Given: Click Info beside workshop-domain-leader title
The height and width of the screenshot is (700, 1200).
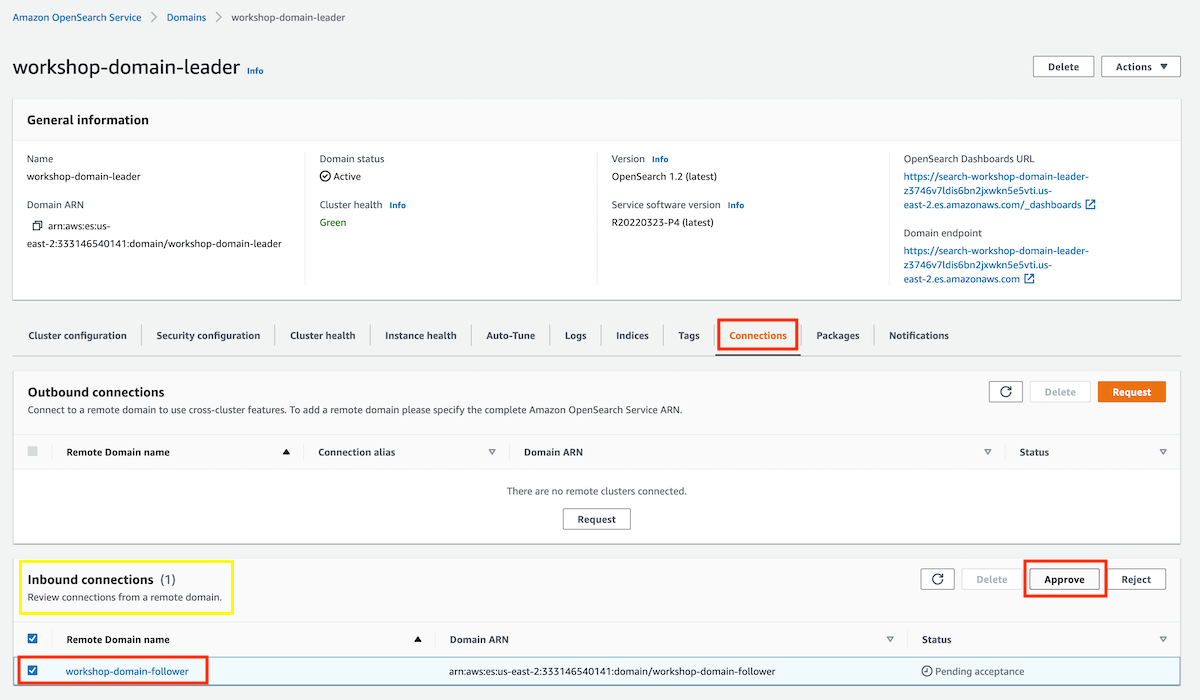Looking at the screenshot, I should (255, 71).
